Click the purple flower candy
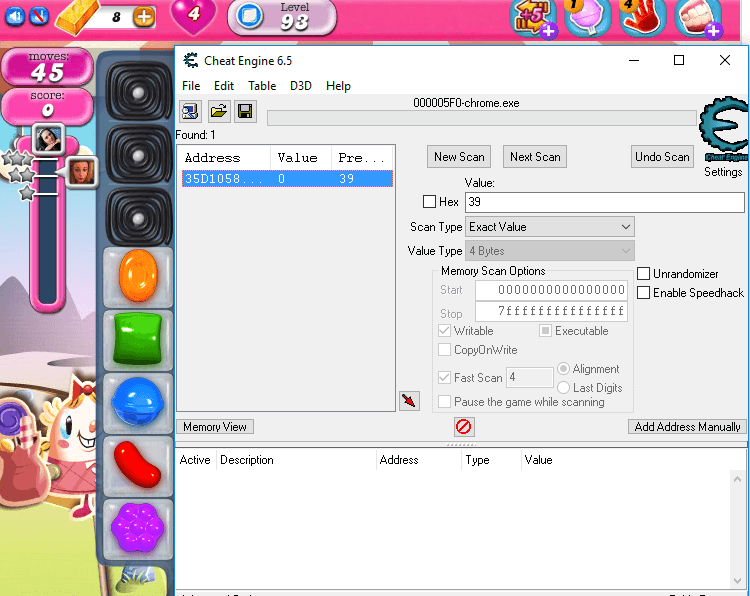The image size is (750, 596). coord(138,528)
